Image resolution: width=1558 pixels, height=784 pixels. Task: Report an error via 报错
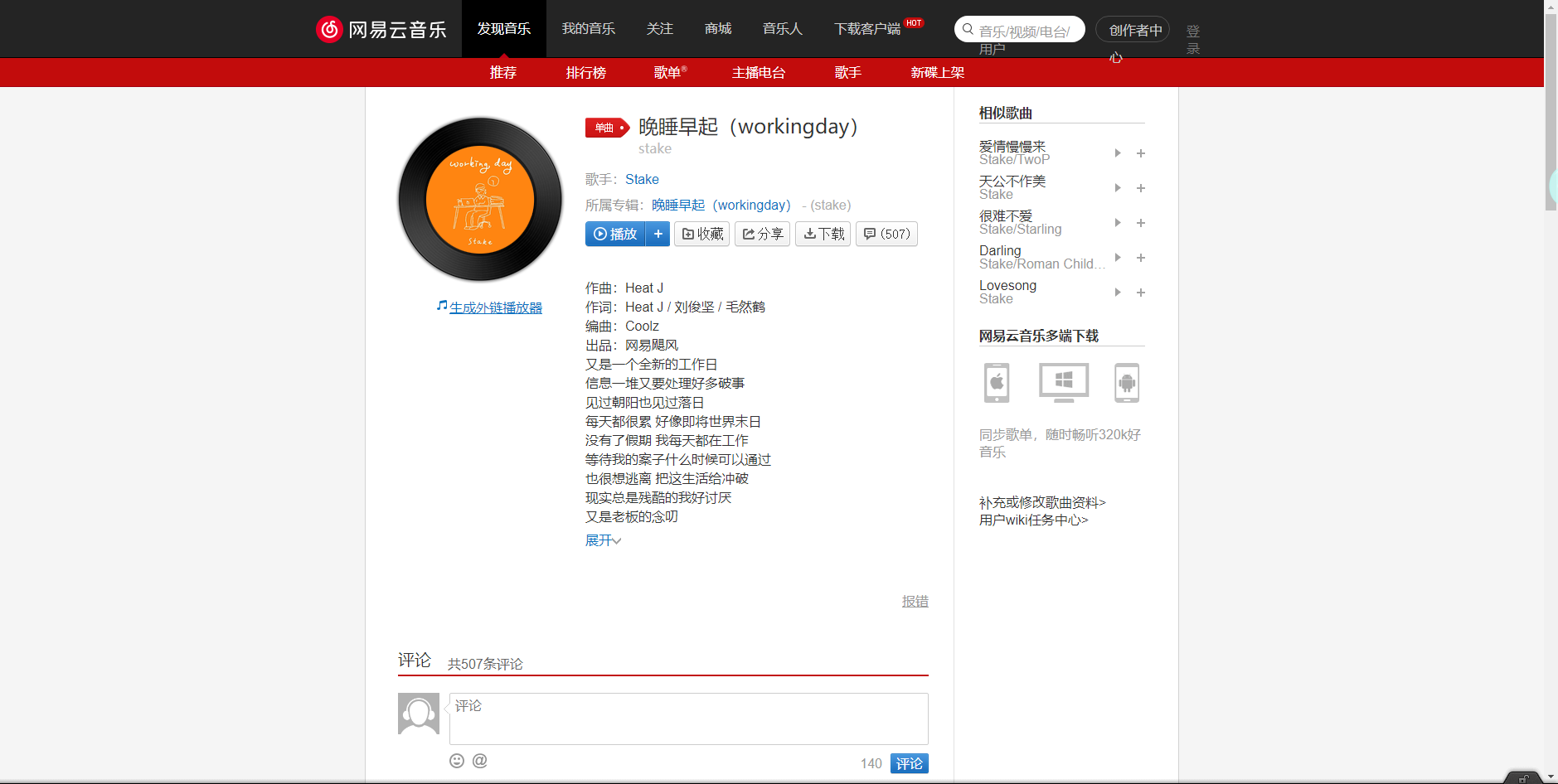click(915, 601)
